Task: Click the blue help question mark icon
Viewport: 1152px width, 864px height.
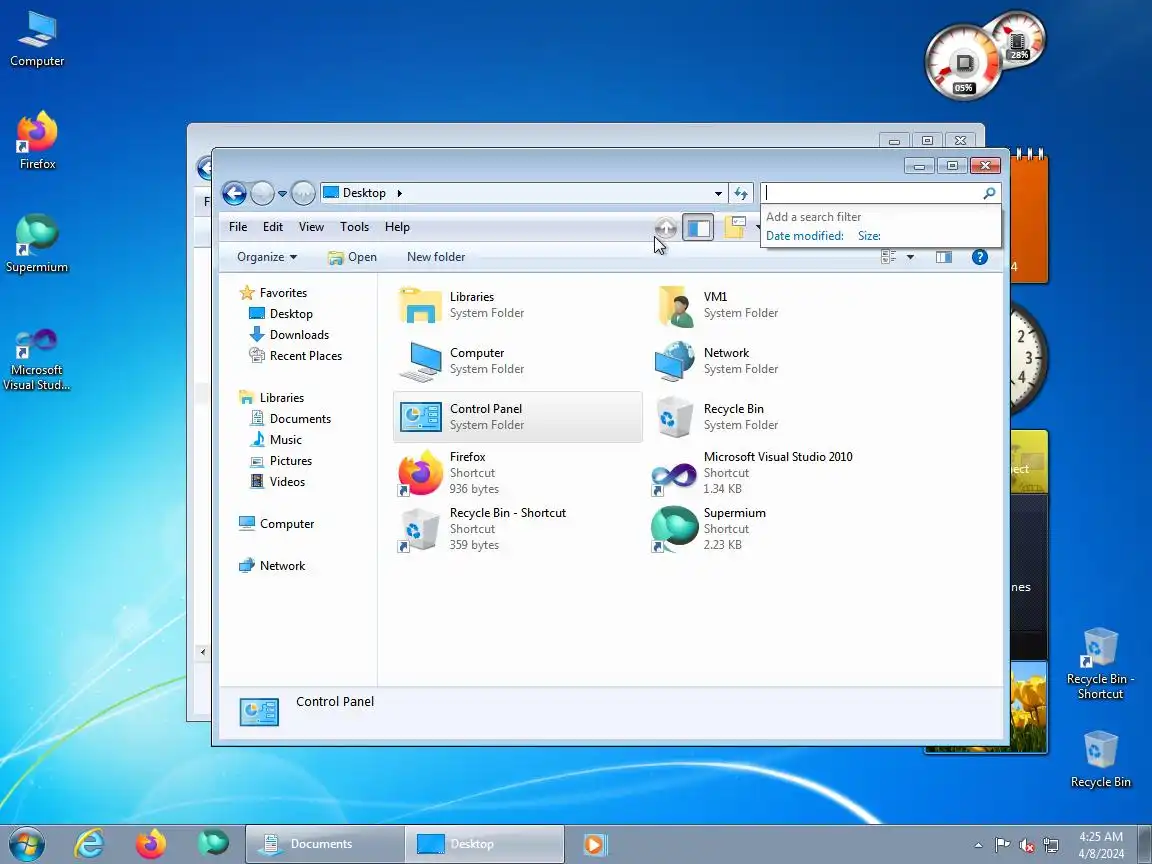Action: [x=979, y=257]
